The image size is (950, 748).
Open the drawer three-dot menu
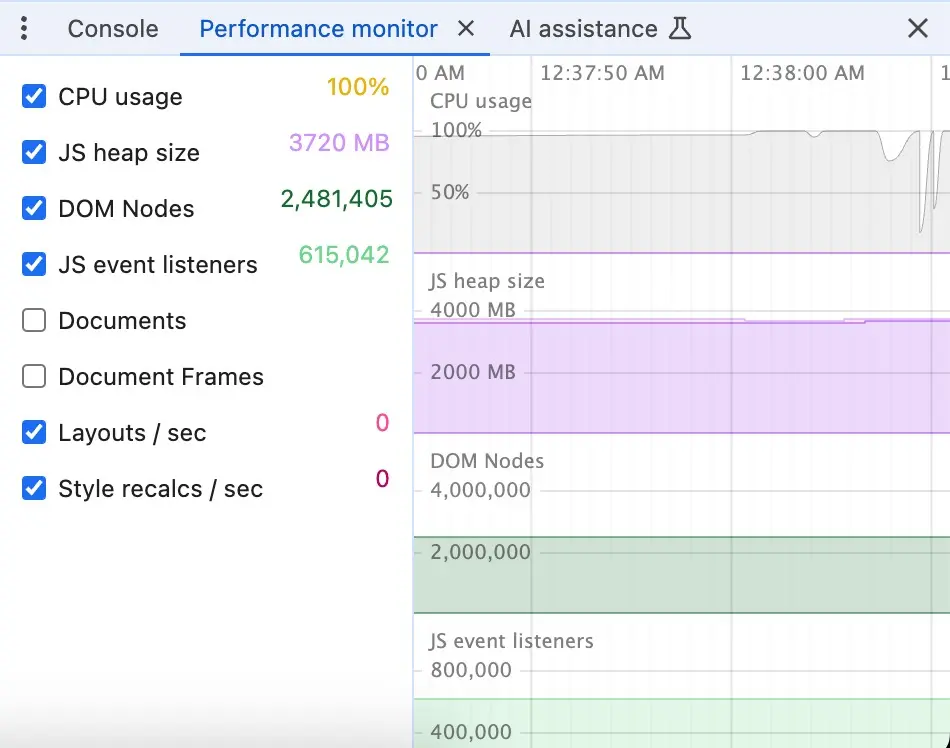24,28
